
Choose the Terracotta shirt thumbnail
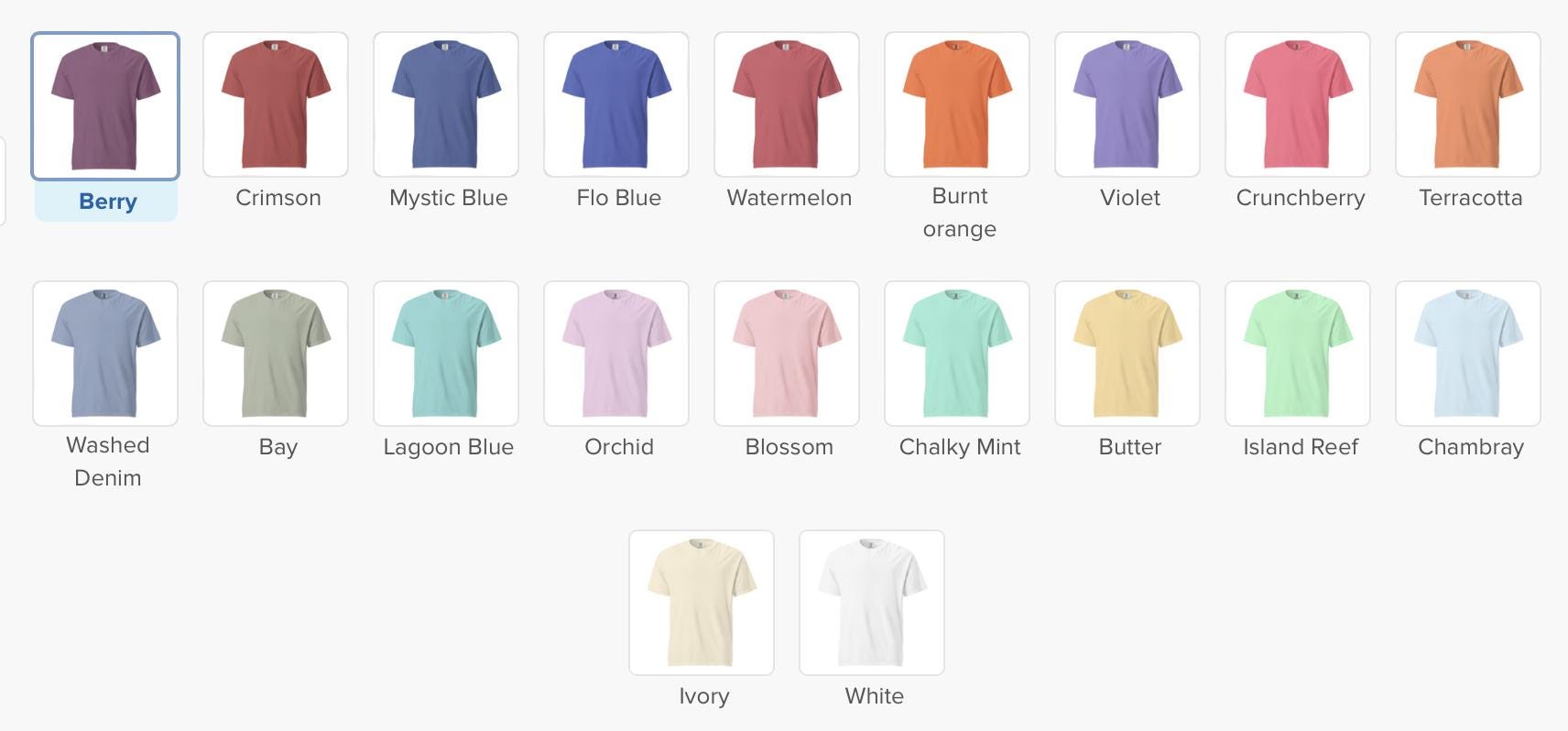click(x=1468, y=104)
